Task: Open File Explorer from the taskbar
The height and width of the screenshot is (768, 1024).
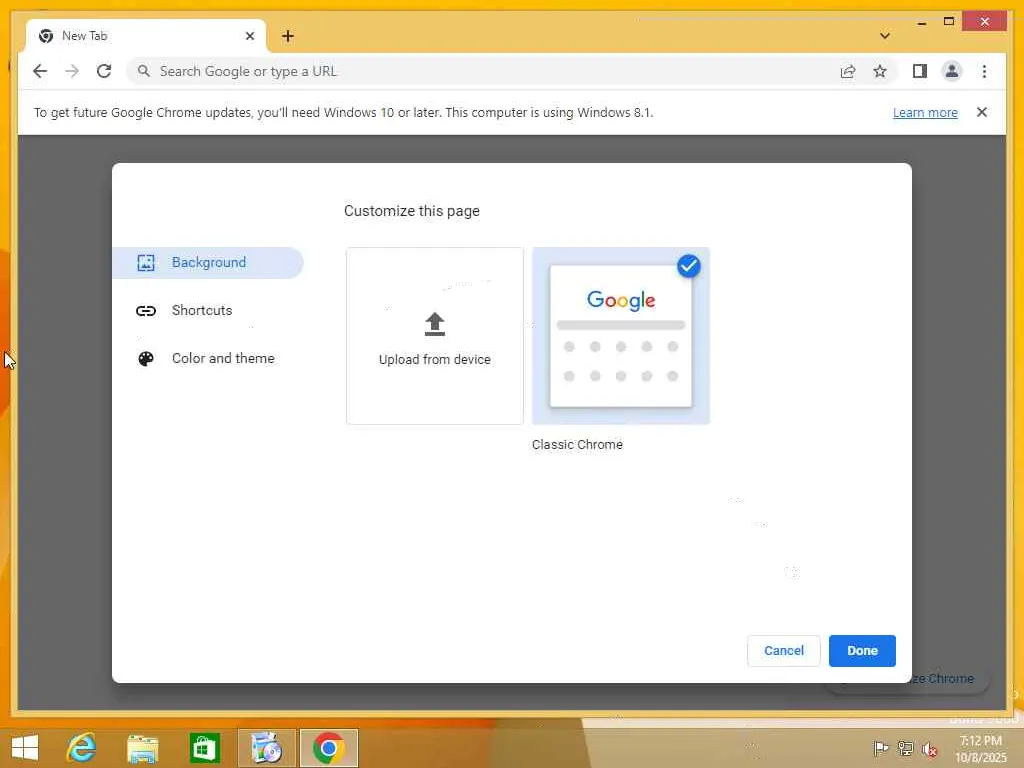Action: pos(143,748)
